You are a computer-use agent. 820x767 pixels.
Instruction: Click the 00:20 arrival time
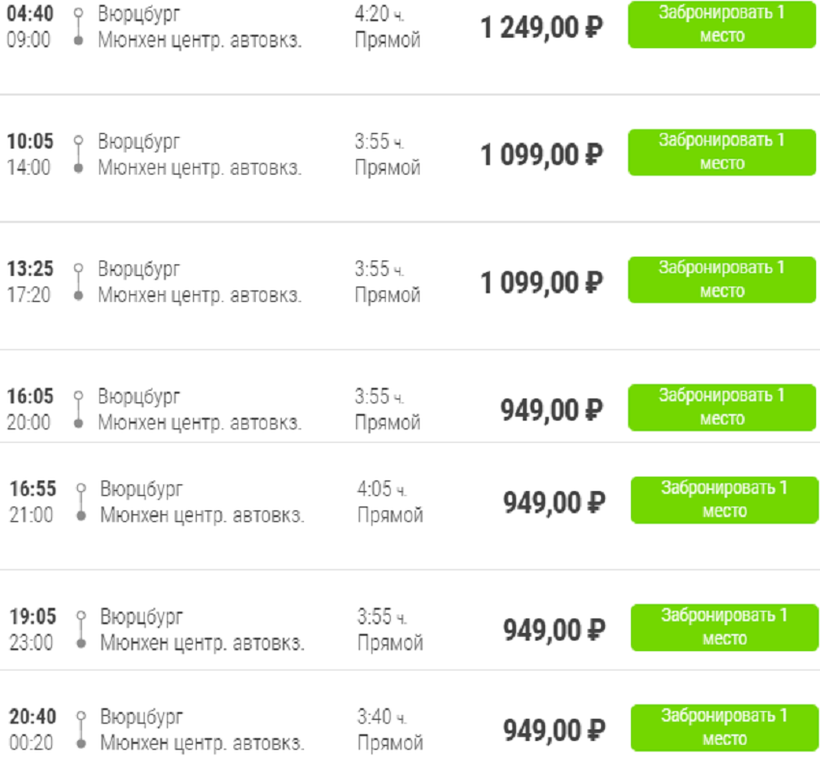(x=31, y=743)
